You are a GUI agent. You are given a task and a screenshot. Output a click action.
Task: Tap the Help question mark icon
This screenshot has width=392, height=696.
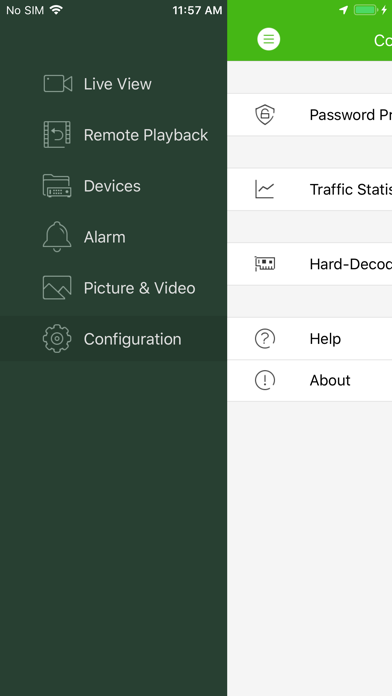265,339
